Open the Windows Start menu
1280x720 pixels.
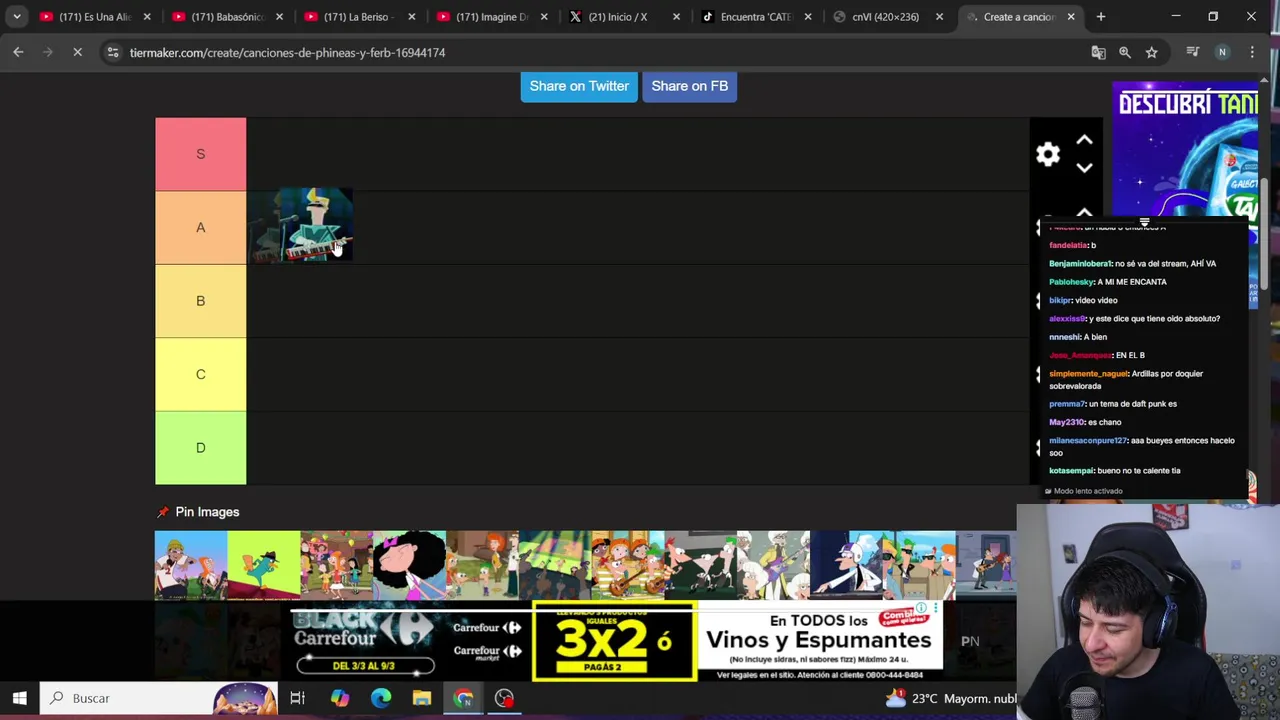coord(19,698)
